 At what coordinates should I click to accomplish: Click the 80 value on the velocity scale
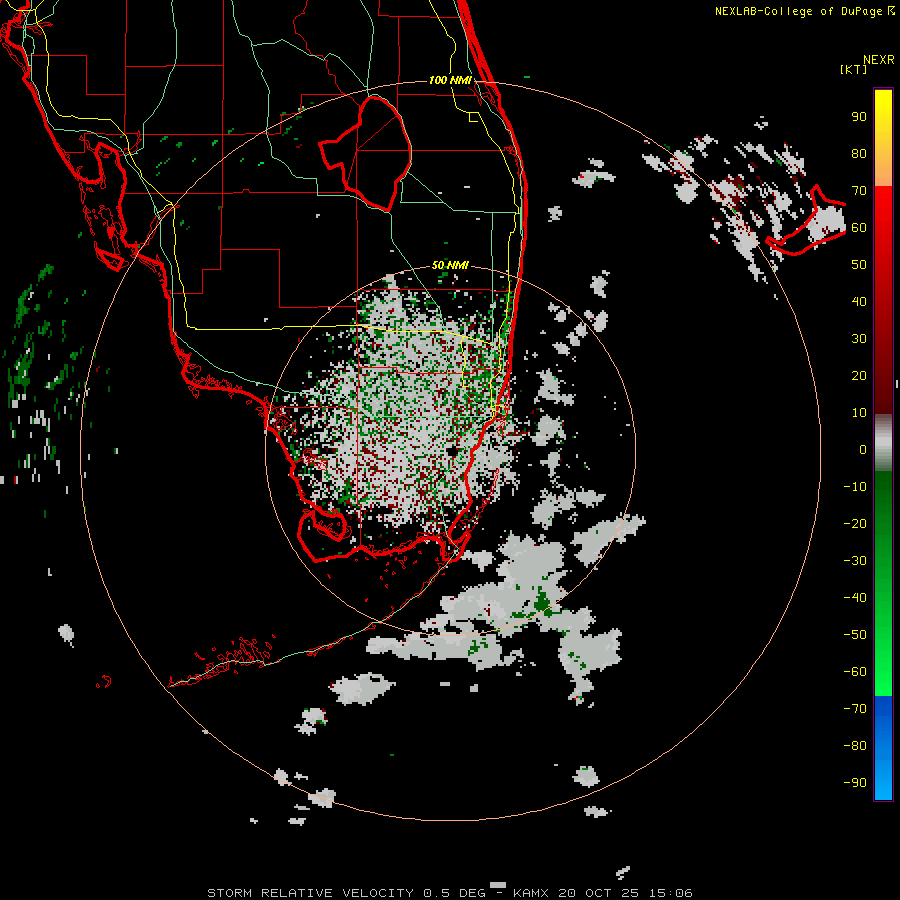859,153
